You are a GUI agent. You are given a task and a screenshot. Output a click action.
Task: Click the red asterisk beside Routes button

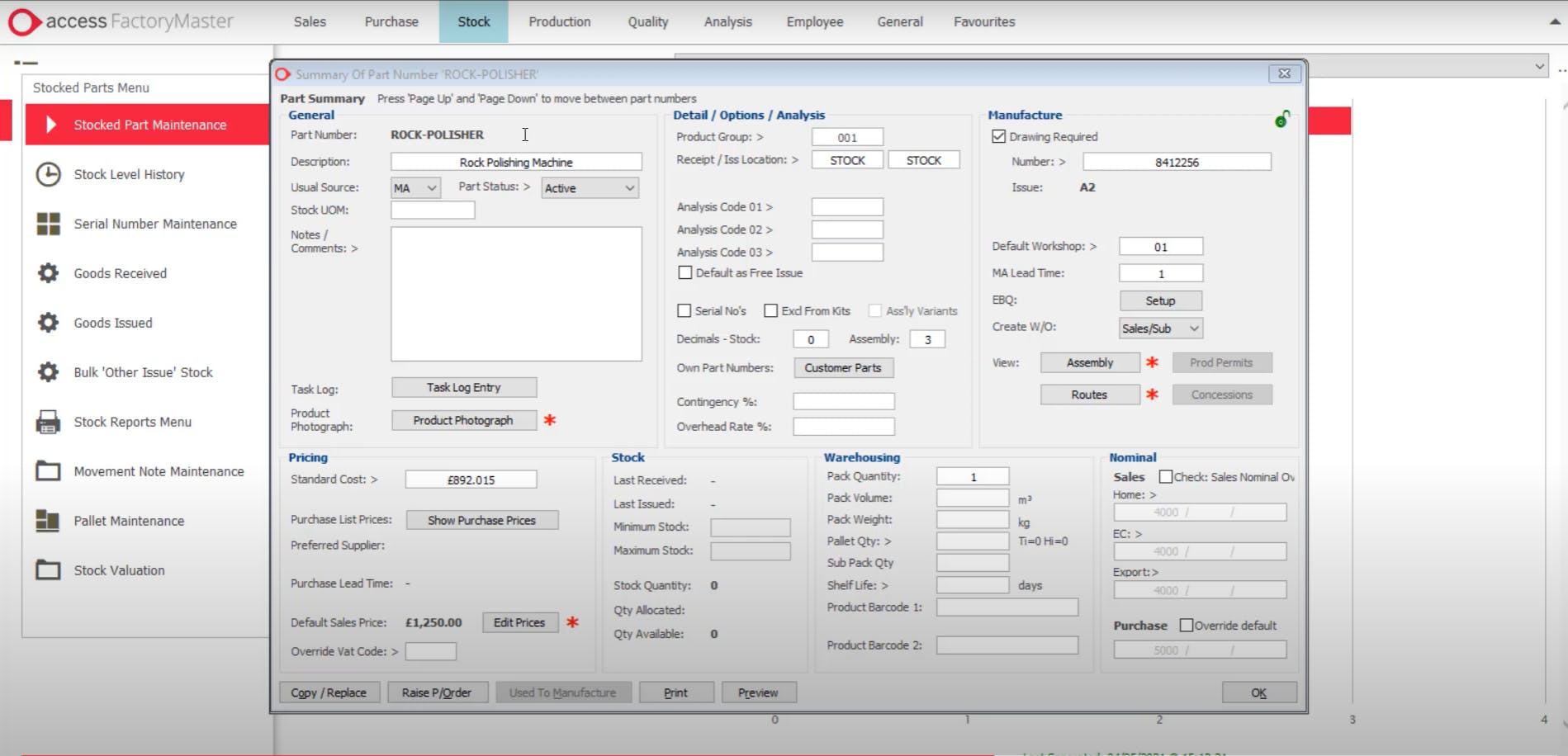(x=1153, y=395)
